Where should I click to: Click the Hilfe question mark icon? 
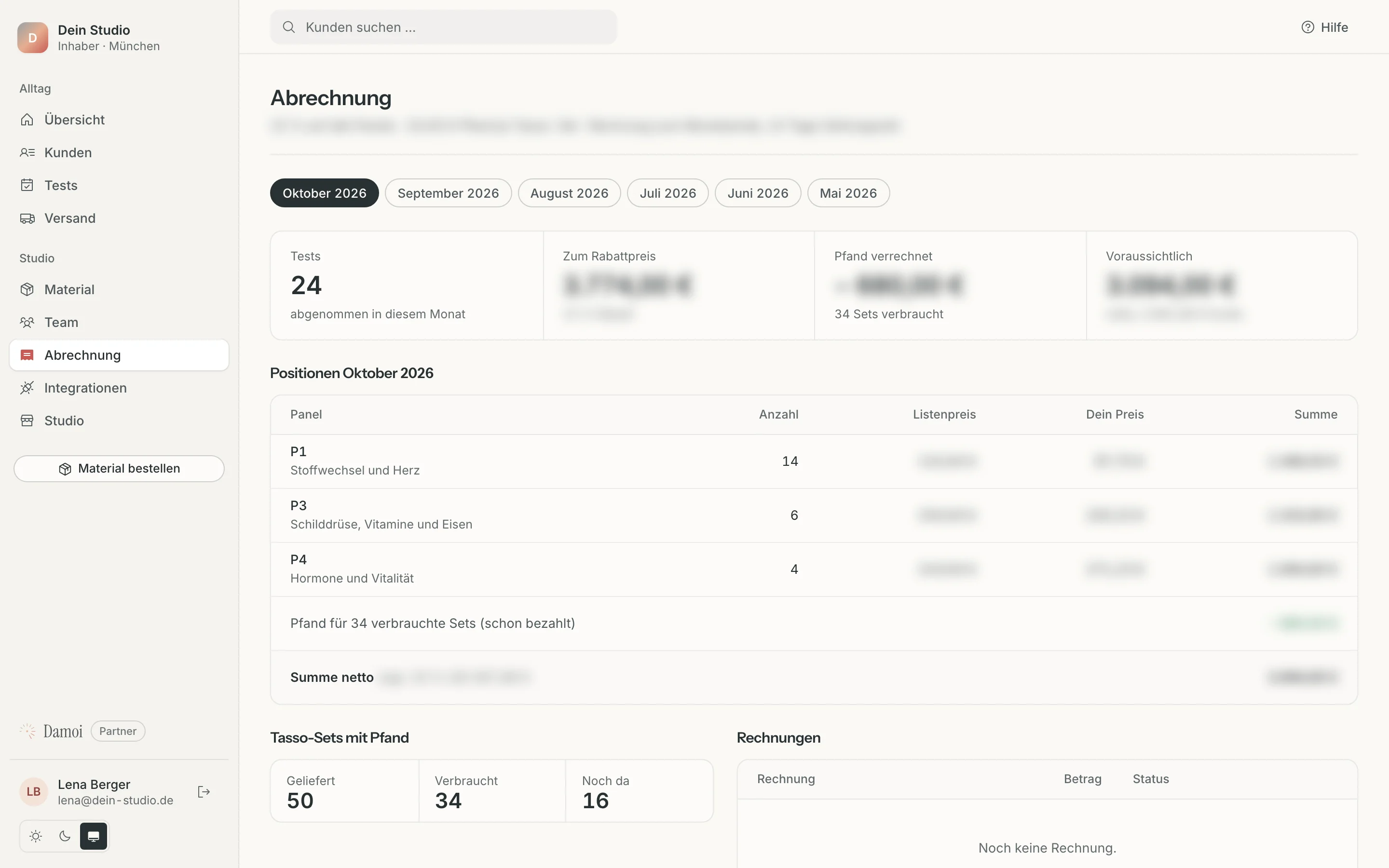pyautogui.click(x=1307, y=27)
